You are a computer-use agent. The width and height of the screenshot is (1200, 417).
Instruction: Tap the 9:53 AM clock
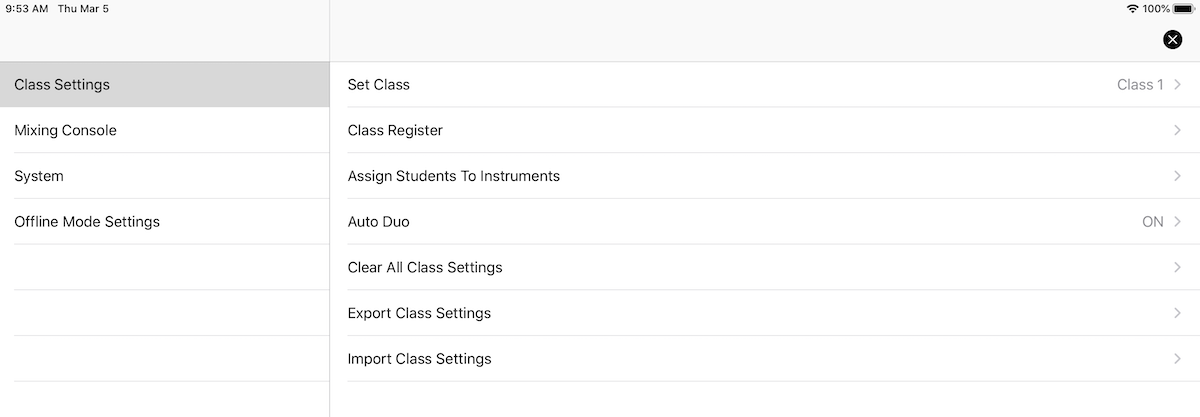pyautogui.click(x=25, y=8)
